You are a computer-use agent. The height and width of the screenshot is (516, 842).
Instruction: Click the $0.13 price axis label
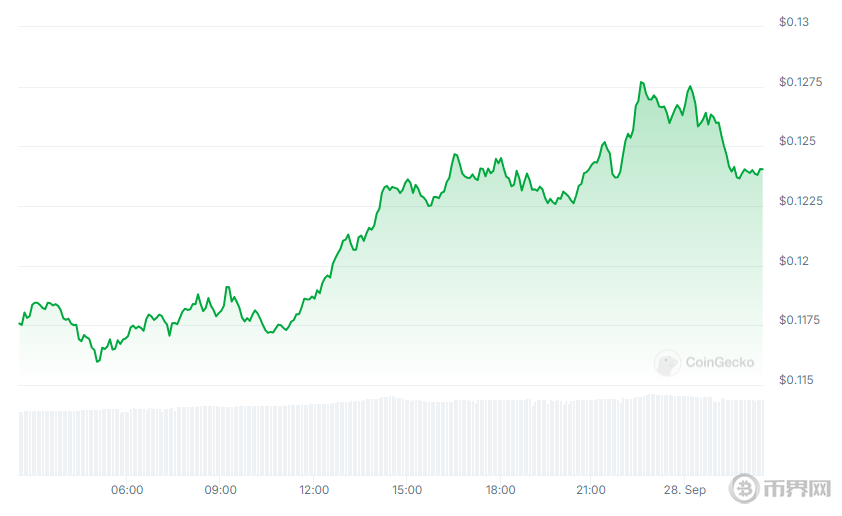[x=794, y=22]
